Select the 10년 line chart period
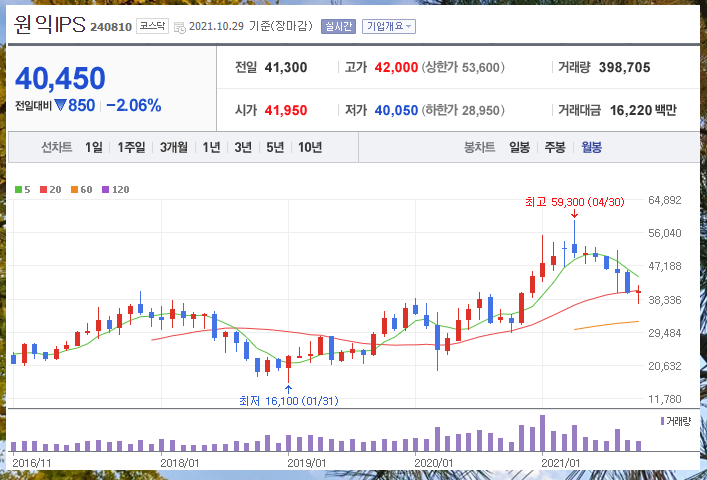Image resolution: width=707 pixels, height=480 pixels. coord(310,147)
